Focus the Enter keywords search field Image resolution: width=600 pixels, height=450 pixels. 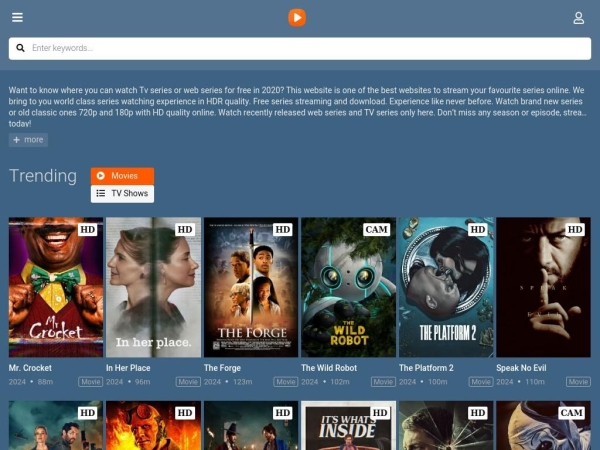(300, 48)
